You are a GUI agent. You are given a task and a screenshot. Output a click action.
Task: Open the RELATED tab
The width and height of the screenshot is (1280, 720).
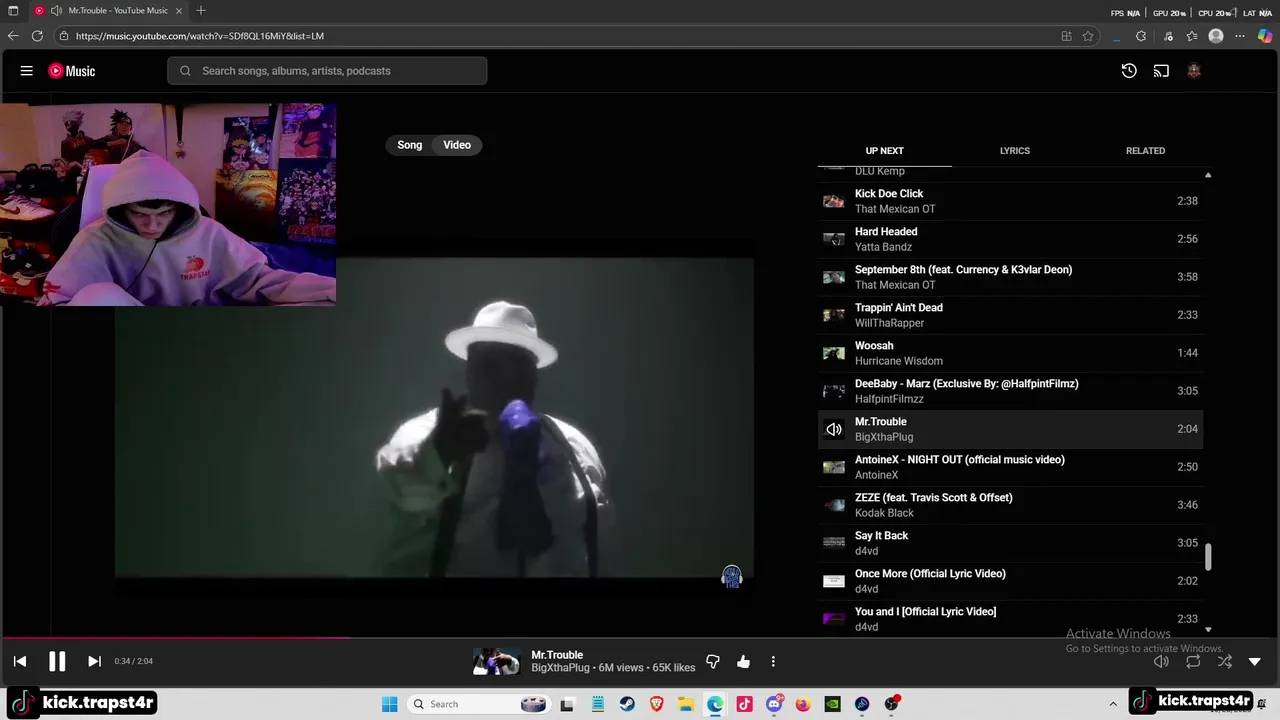click(x=1145, y=151)
